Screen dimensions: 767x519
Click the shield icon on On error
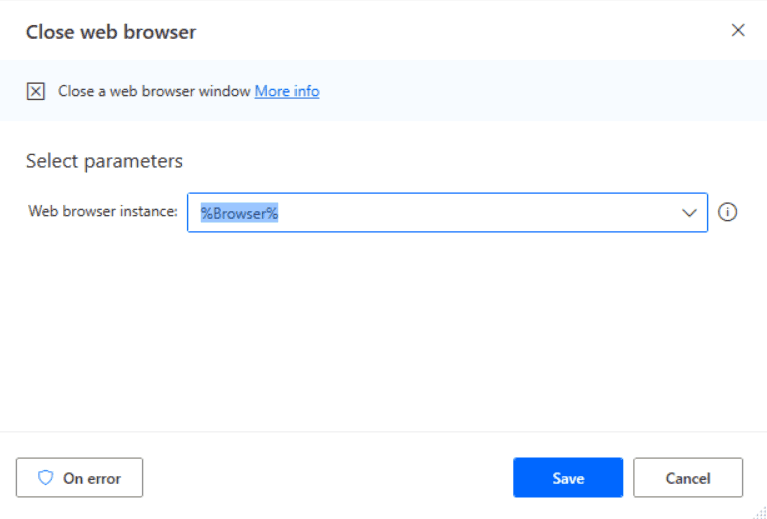(45, 478)
